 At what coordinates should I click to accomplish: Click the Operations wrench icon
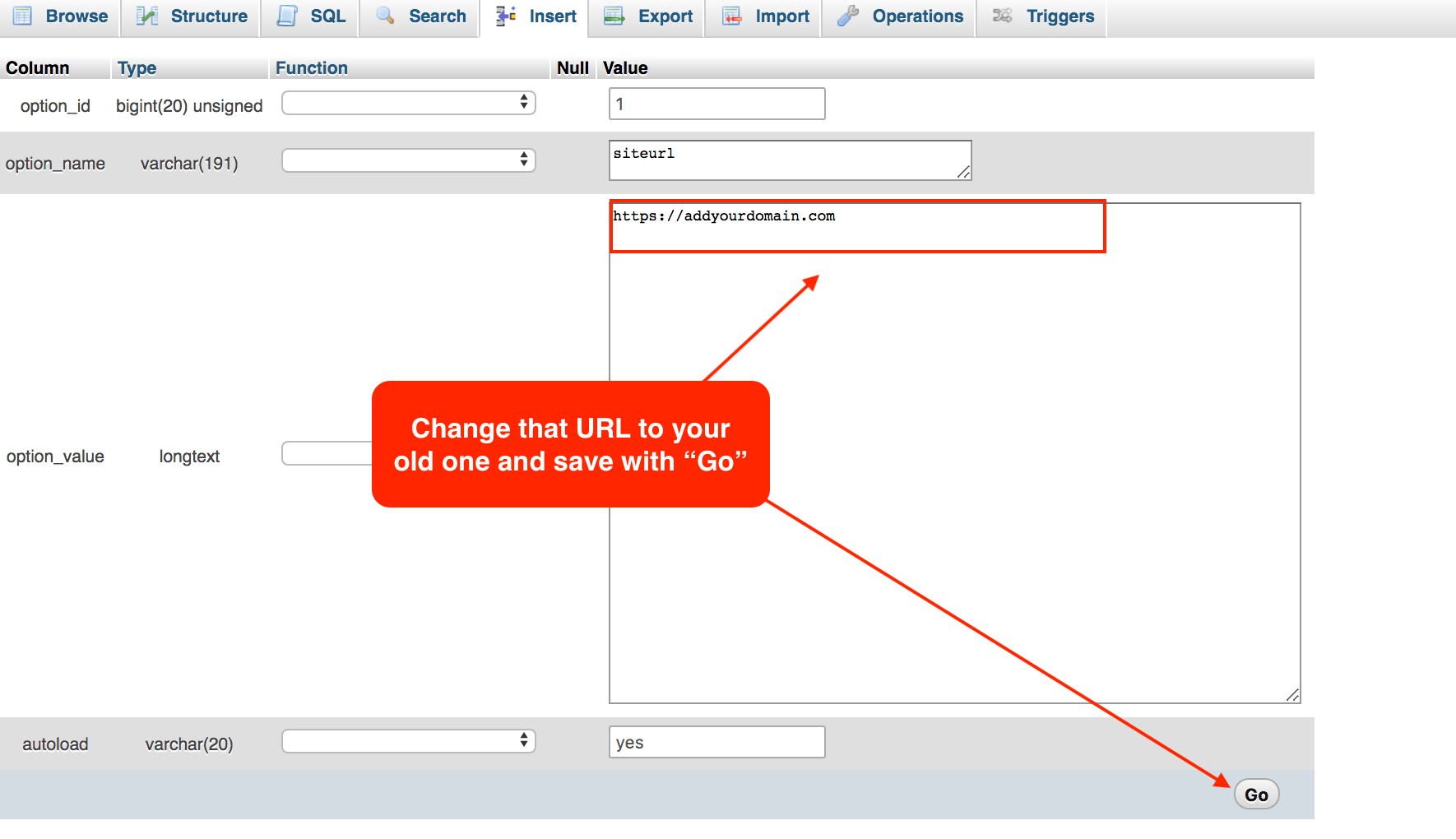pyautogui.click(x=848, y=16)
